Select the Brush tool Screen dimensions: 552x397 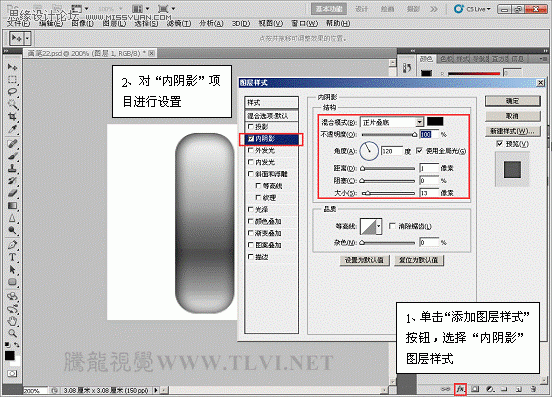12,156
